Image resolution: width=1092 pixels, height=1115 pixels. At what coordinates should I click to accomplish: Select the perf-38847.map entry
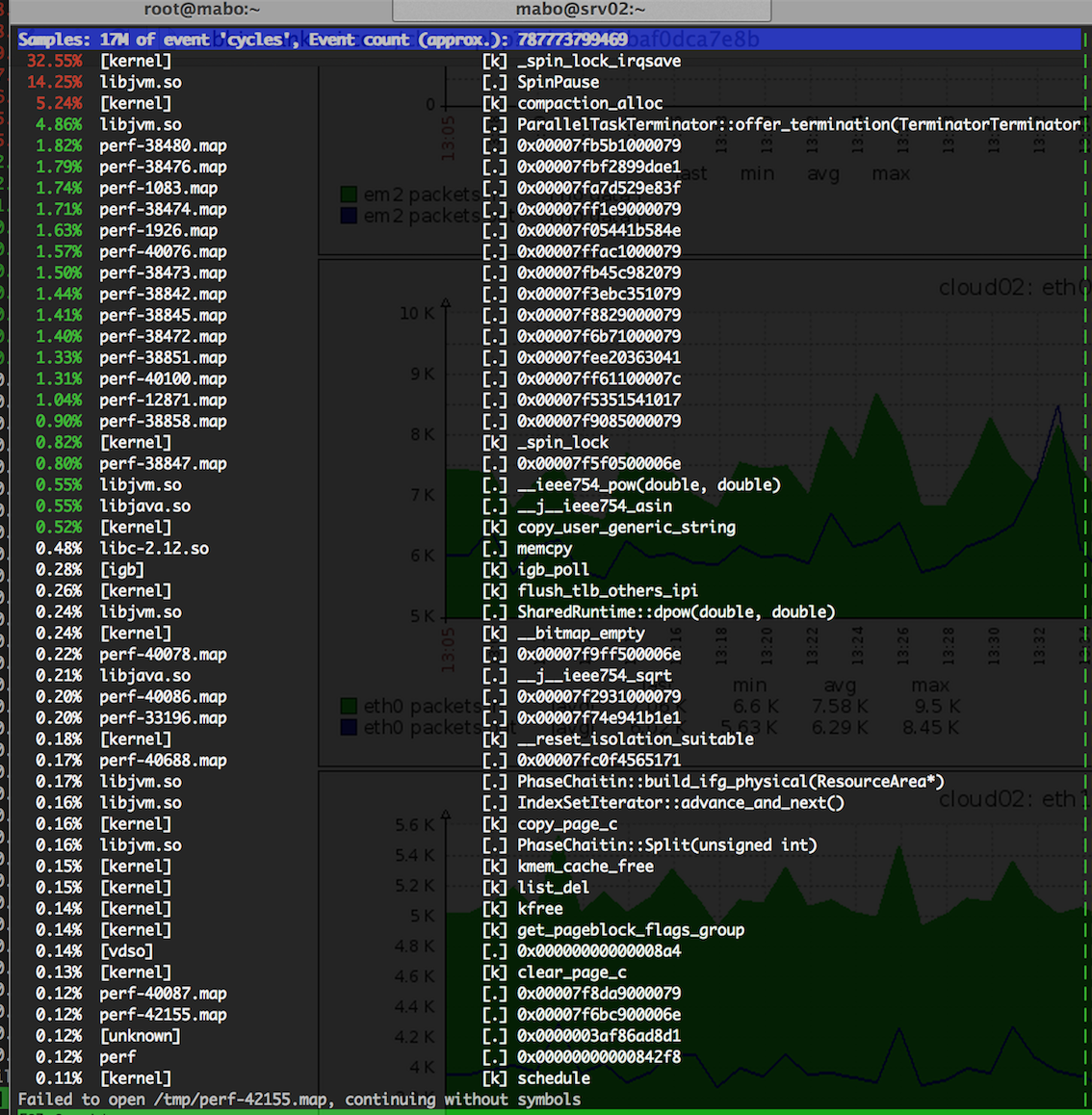point(163,464)
